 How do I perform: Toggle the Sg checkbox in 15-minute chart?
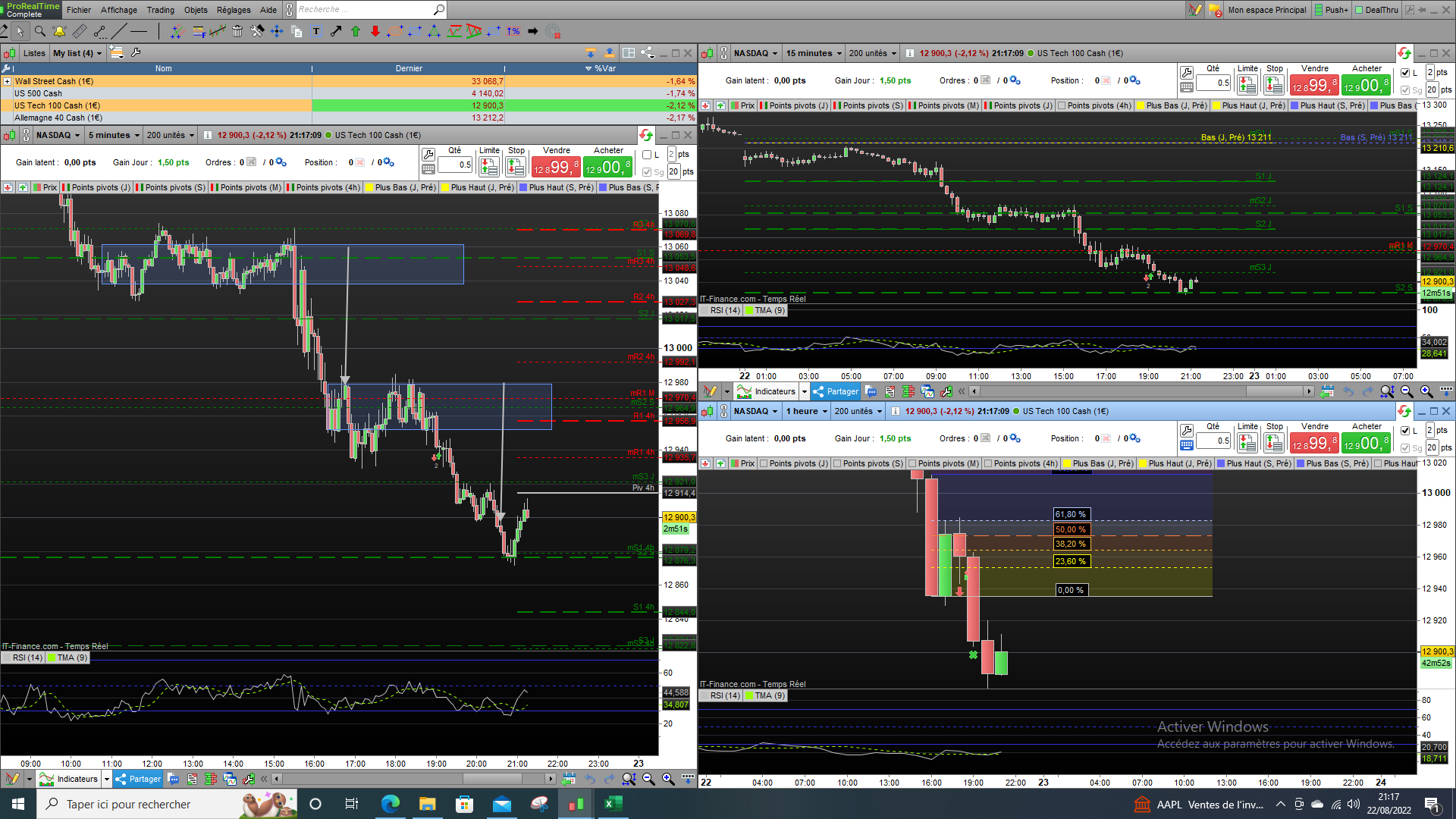(x=1405, y=90)
